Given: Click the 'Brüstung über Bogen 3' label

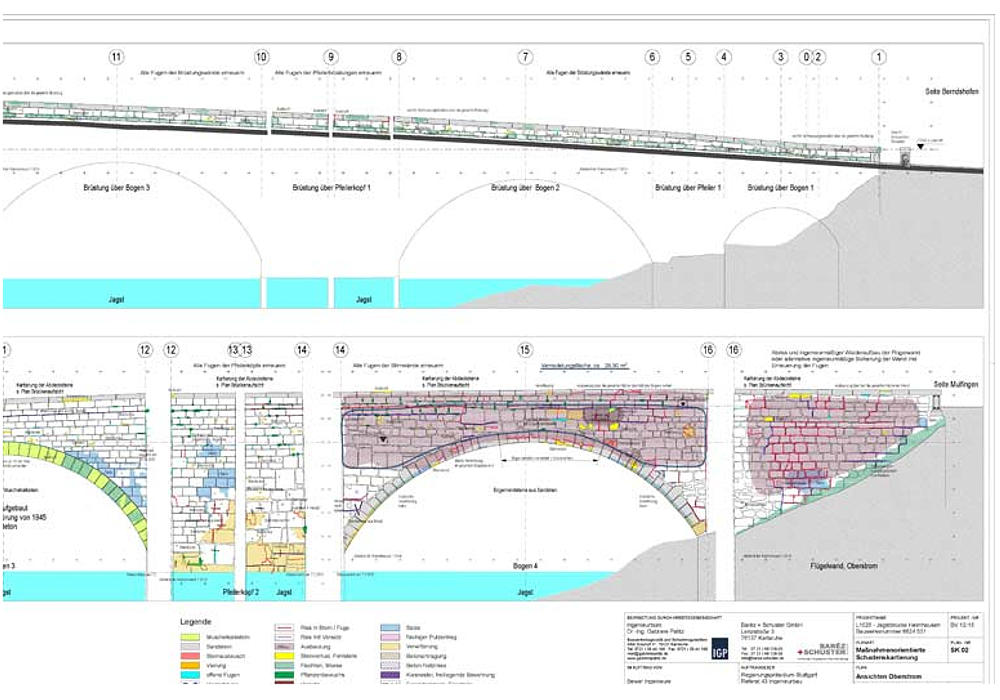Looking at the screenshot, I should (x=117, y=188).
